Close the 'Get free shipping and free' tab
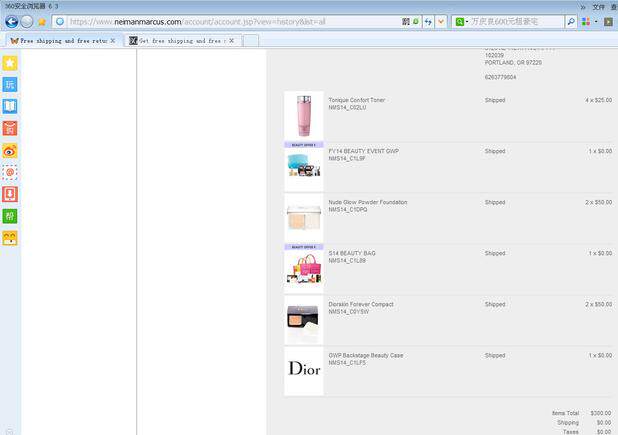 tap(231, 41)
